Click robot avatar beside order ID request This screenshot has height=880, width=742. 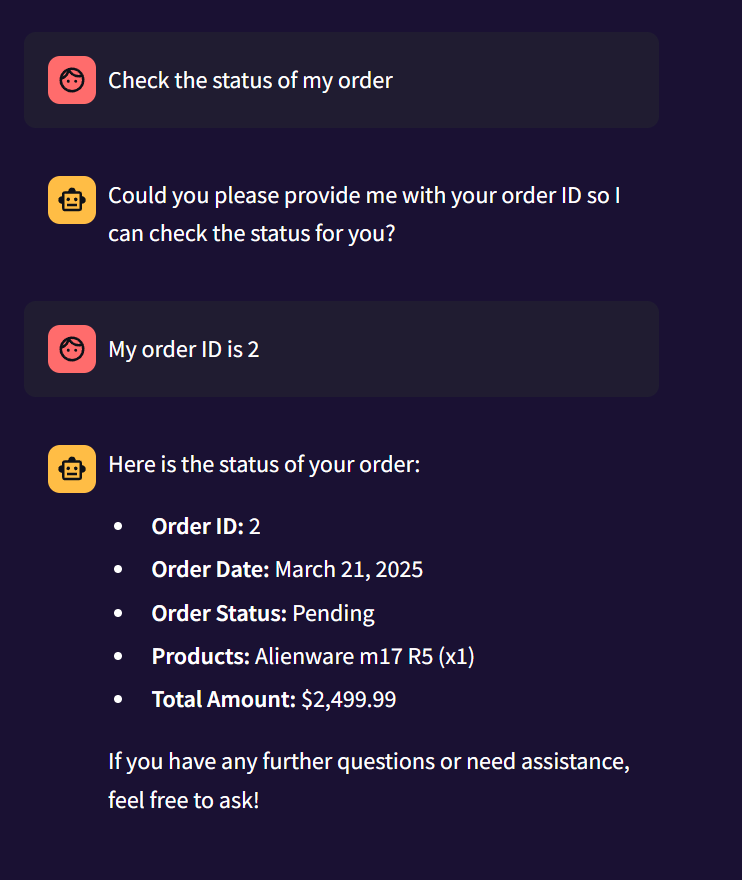pos(72,200)
